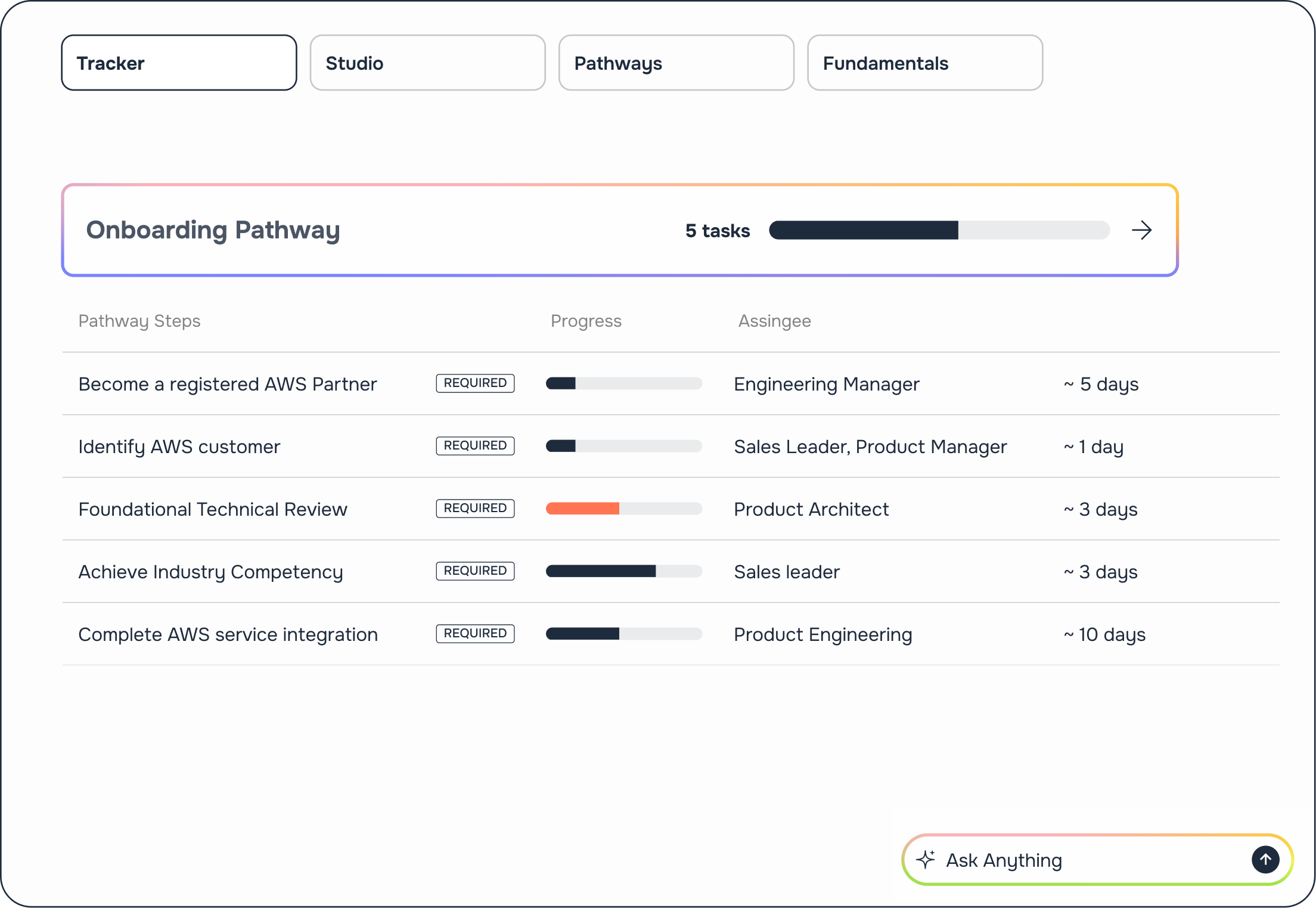This screenshot has width=1316, height=908.
Task: Switch to the Studio tab
Action: (x=427, y=63)
